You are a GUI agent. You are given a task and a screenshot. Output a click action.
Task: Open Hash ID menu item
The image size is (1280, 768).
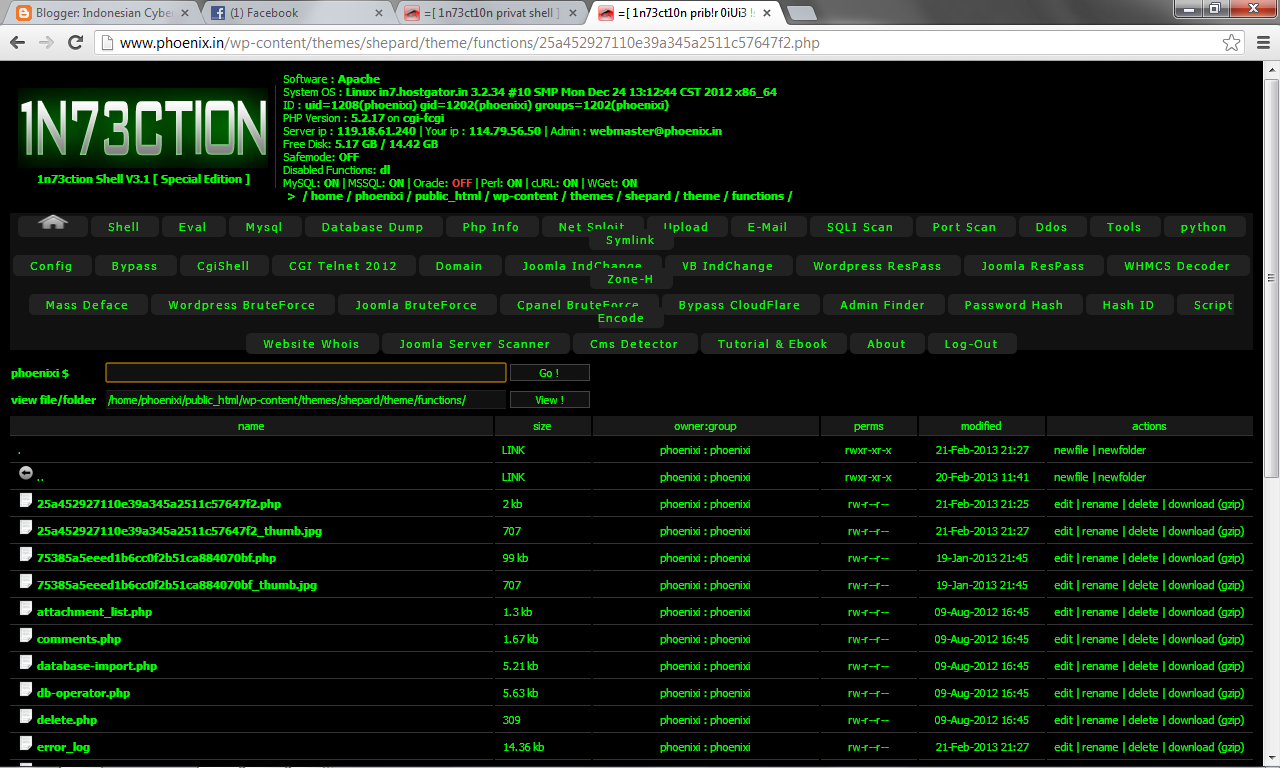[1128, 305]
